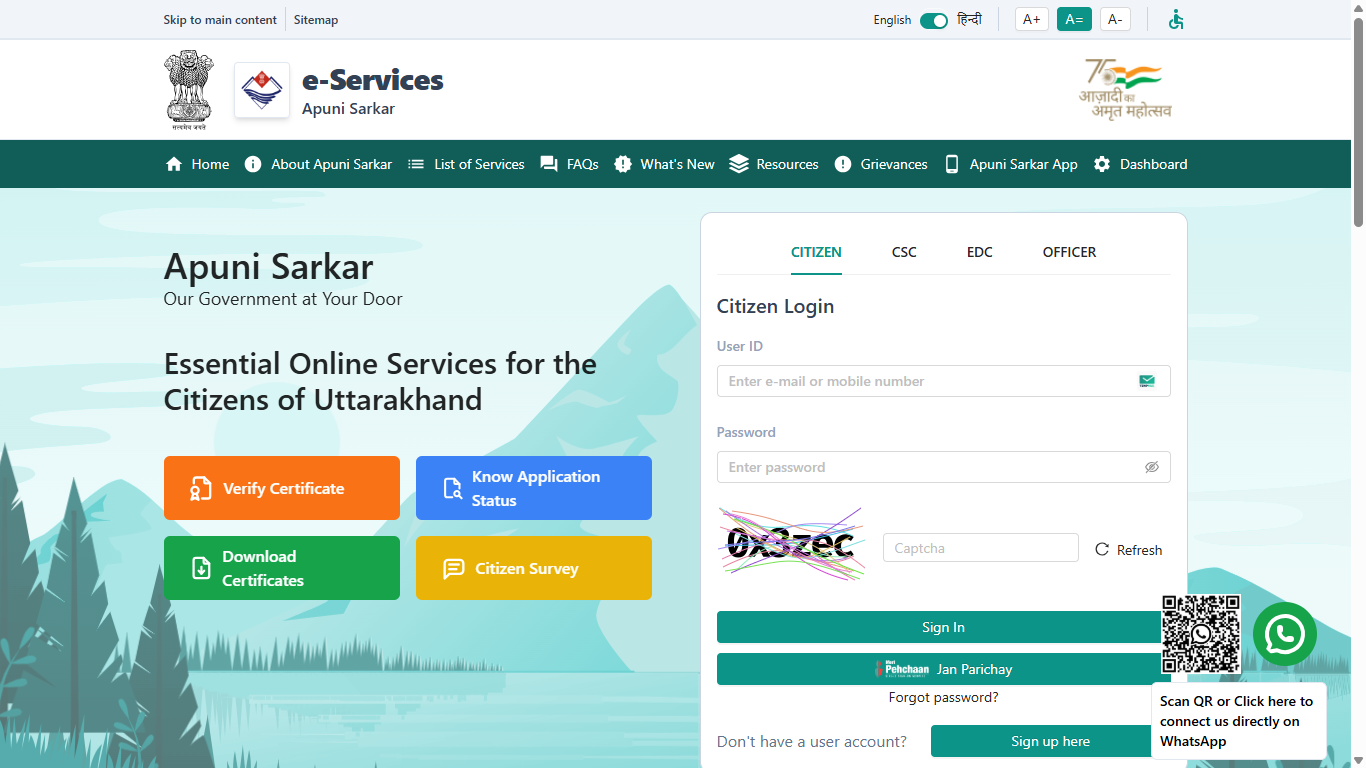Screen dimensions: 1366x768
Task: Click the Forgot password? link
Action: [x=943, y=697]
